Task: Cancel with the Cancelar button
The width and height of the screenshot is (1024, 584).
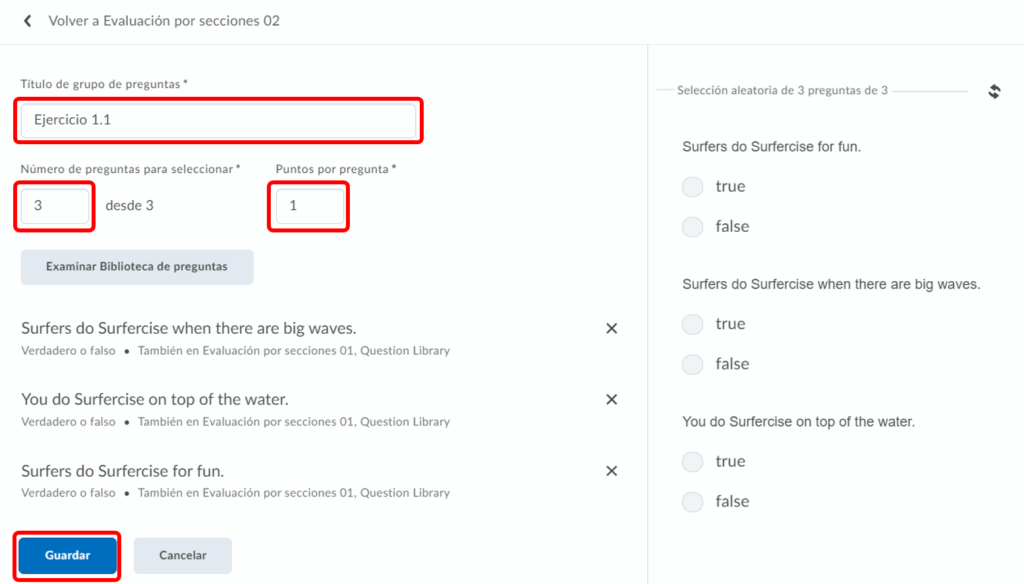Action: 182,556
